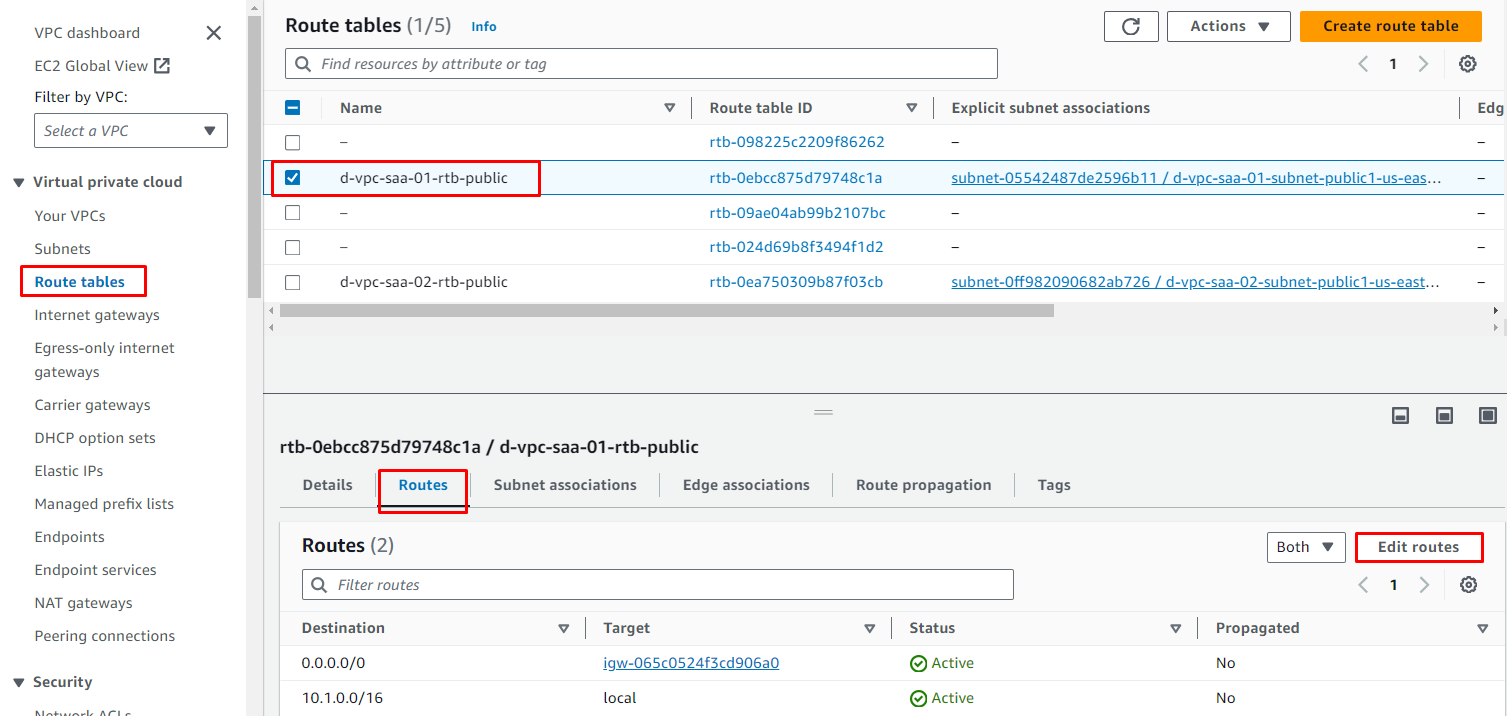The image size is (1507, 716).
Task: Open the Actions dropdown menu
Action: (1229, 27)
